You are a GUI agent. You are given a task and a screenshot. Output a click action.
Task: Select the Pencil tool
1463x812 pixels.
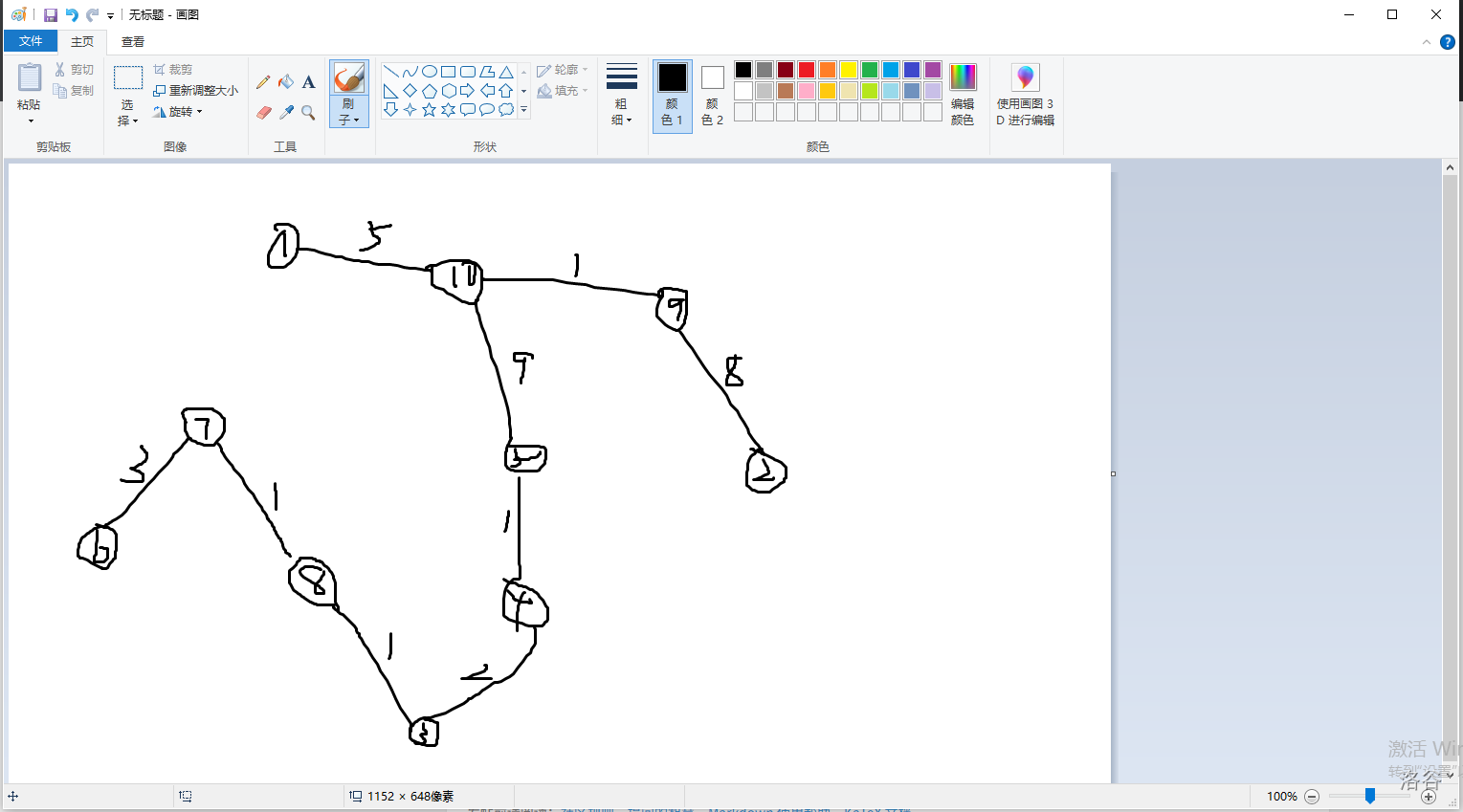pyautogui.click(x=263, y=82)
